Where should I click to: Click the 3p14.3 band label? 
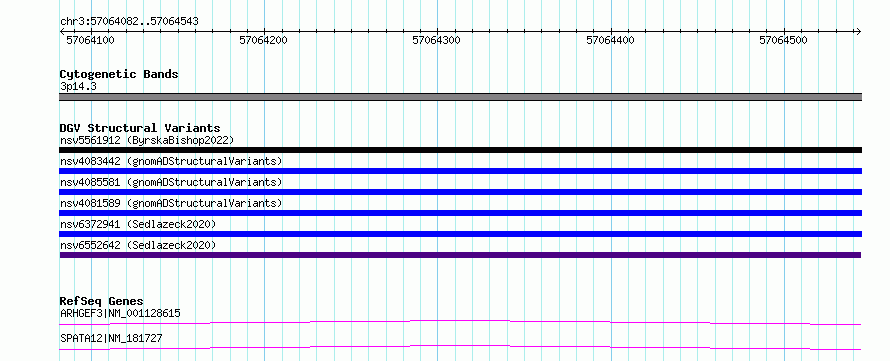78,86
